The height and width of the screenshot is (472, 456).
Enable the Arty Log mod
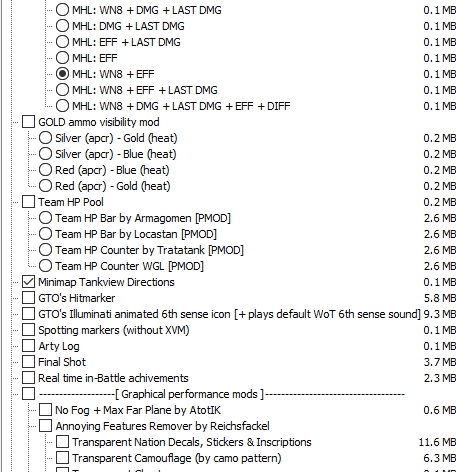coord(28,346)
